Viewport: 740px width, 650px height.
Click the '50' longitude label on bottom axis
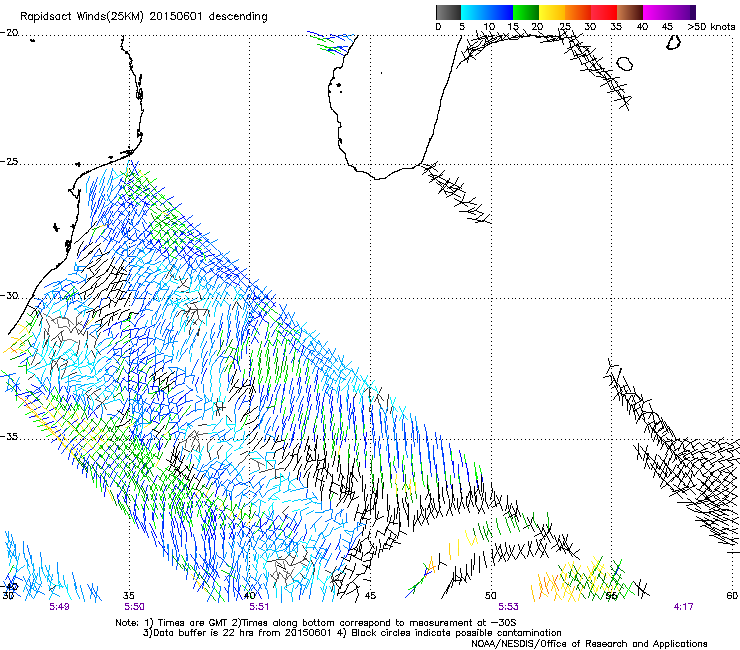point(491,595)
